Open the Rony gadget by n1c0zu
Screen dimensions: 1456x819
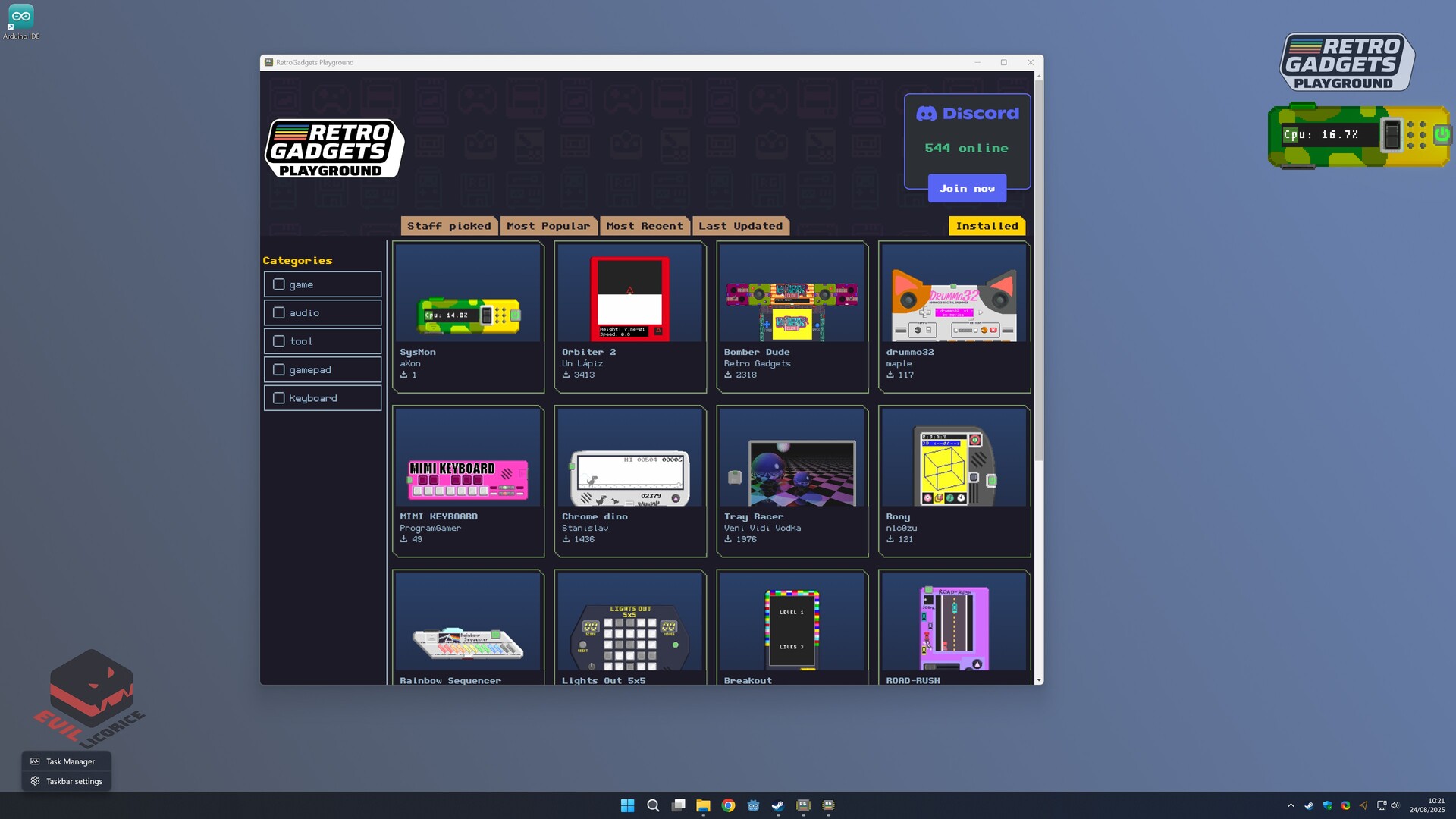tap(954, 478)
